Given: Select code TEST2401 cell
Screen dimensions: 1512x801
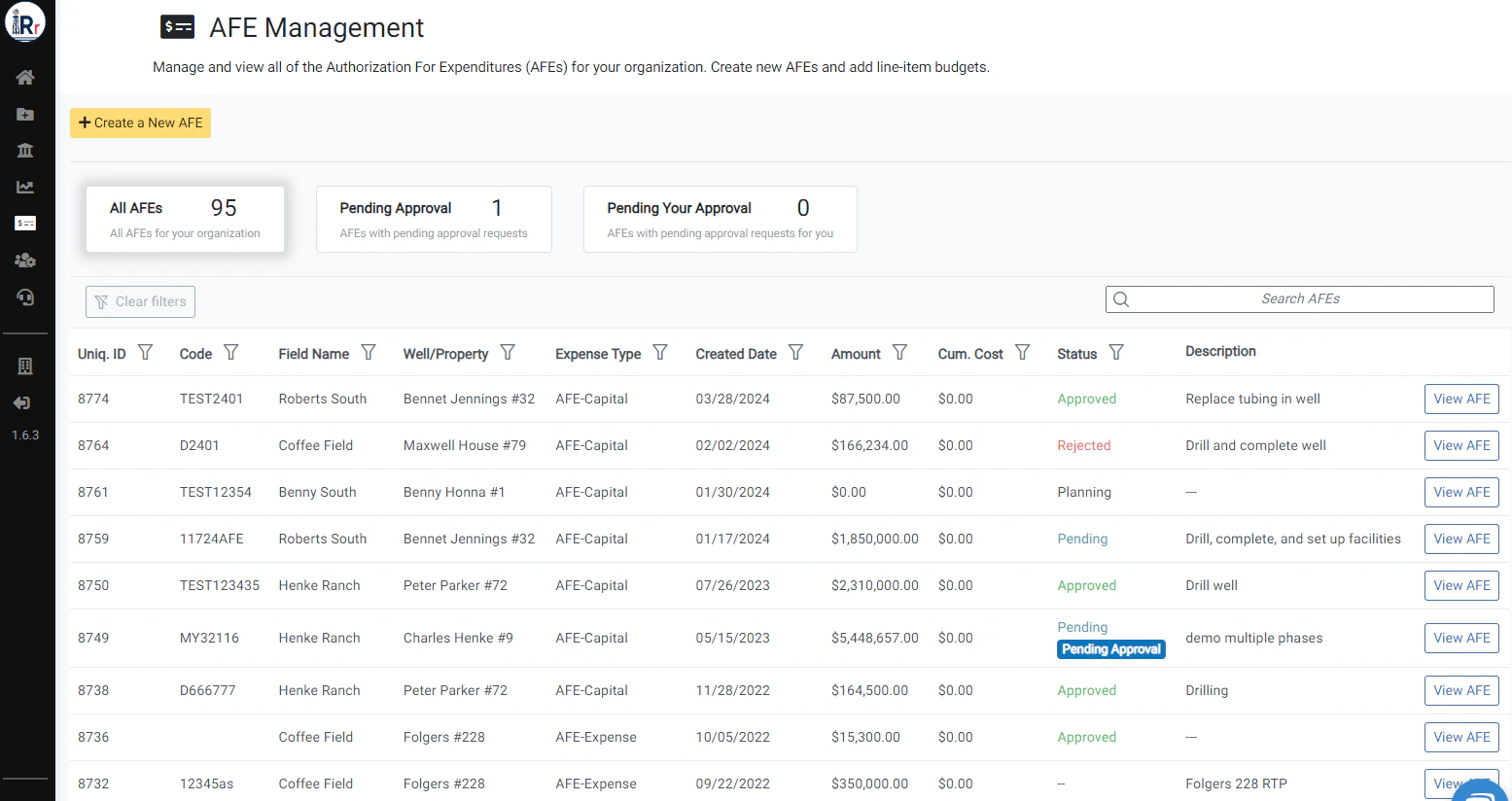Looking at the screenshot, I should click(211, 399).
